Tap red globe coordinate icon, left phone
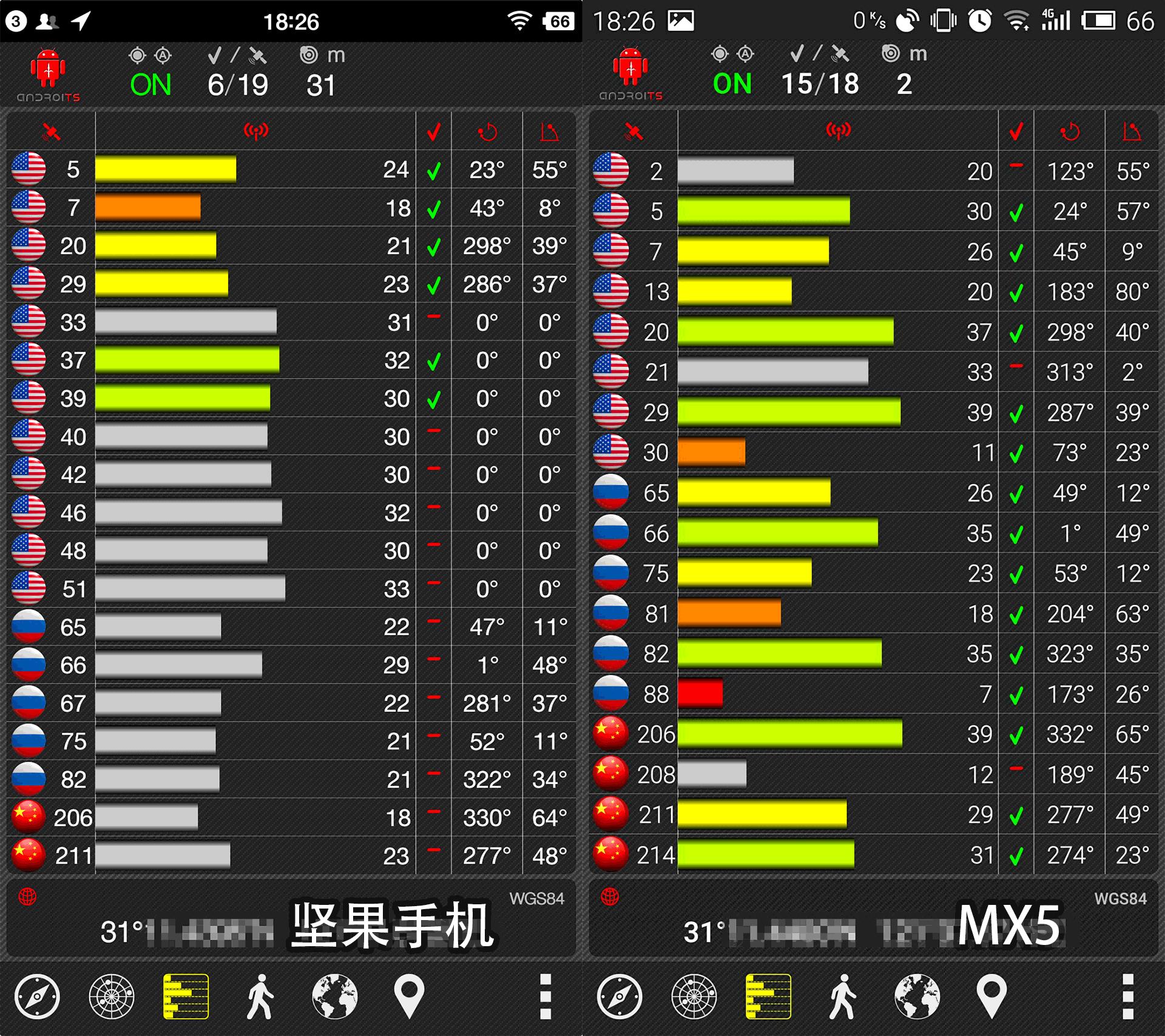The image size is (1165, 1036). (27, 896)
